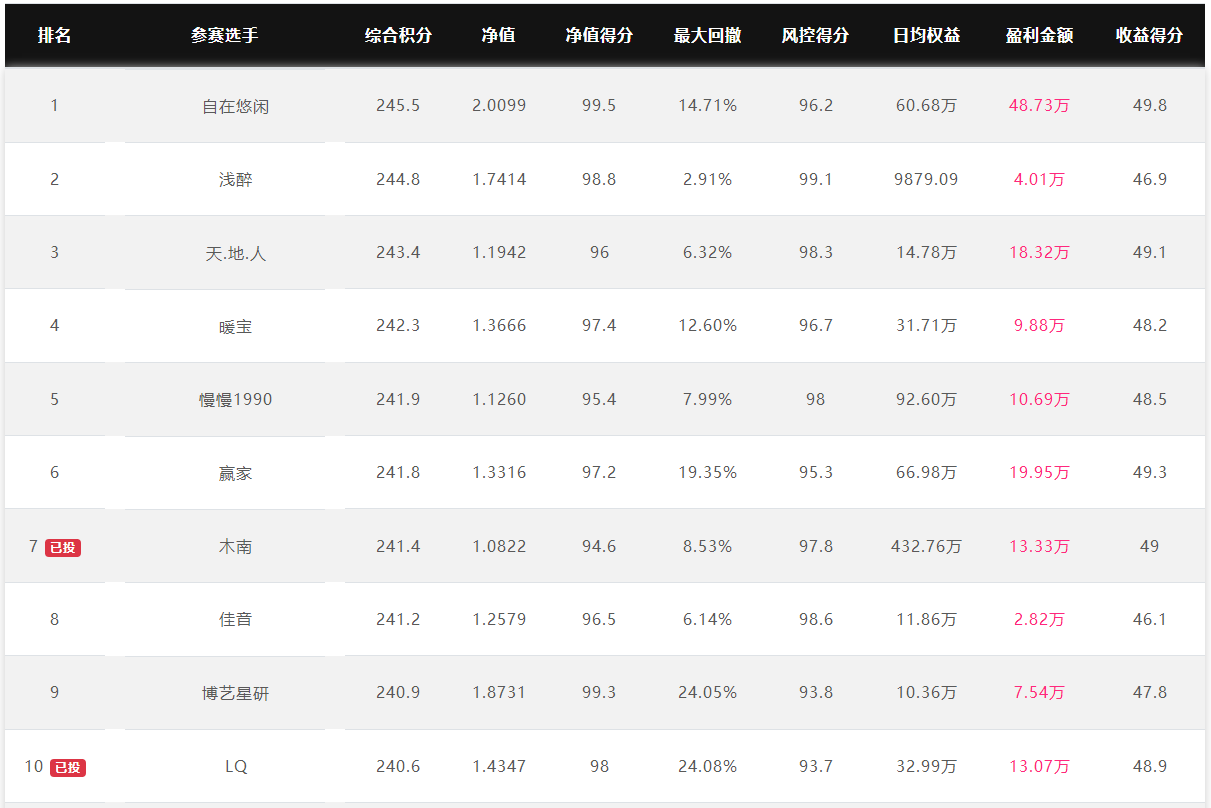The width and height of the screenshot is (1211, 808).
Task: Click the 已投 badge beside rank 7
Action: tap(63, 547)
